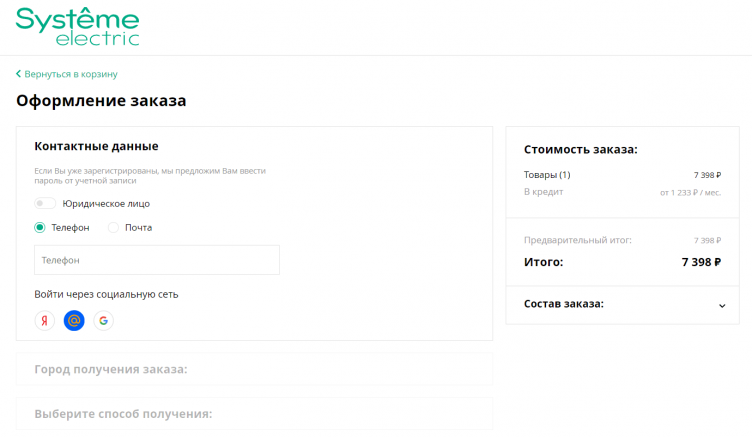Screen dimensions: 752x437
Task: Click the back chevron arrow icon
Action: coord(19,74)
